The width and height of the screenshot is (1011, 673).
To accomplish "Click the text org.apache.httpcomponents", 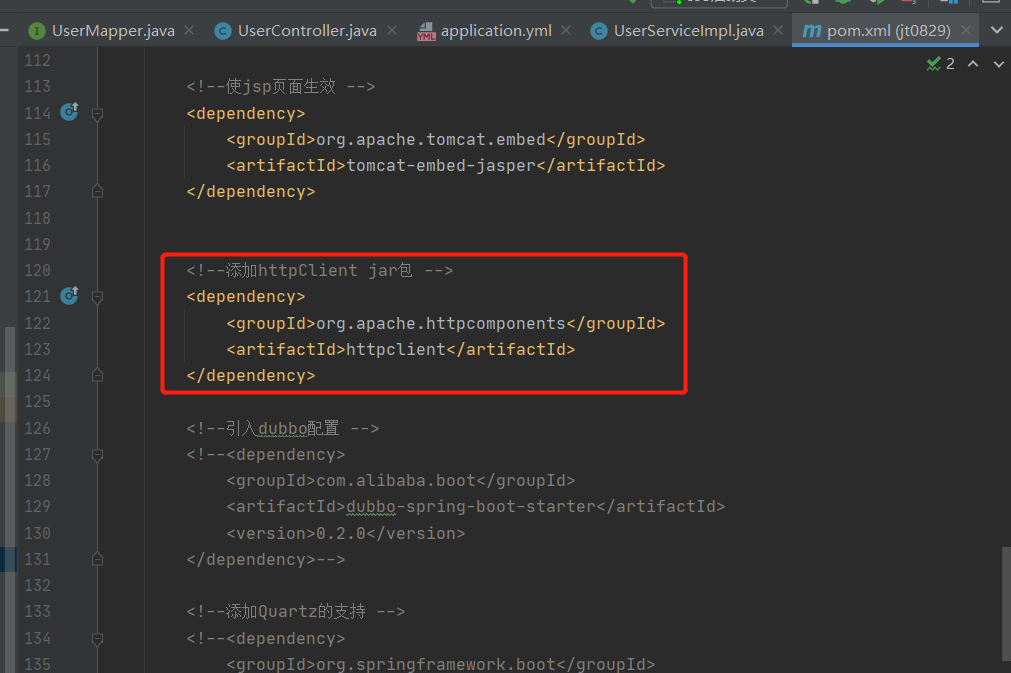I will coord(440,323).
